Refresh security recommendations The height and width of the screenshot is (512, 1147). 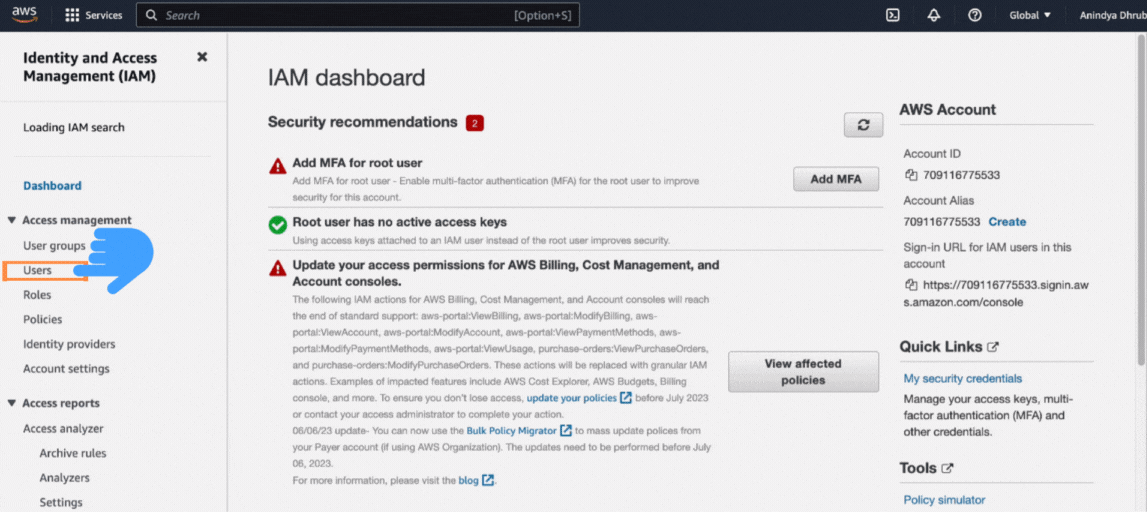pos(863,125)
